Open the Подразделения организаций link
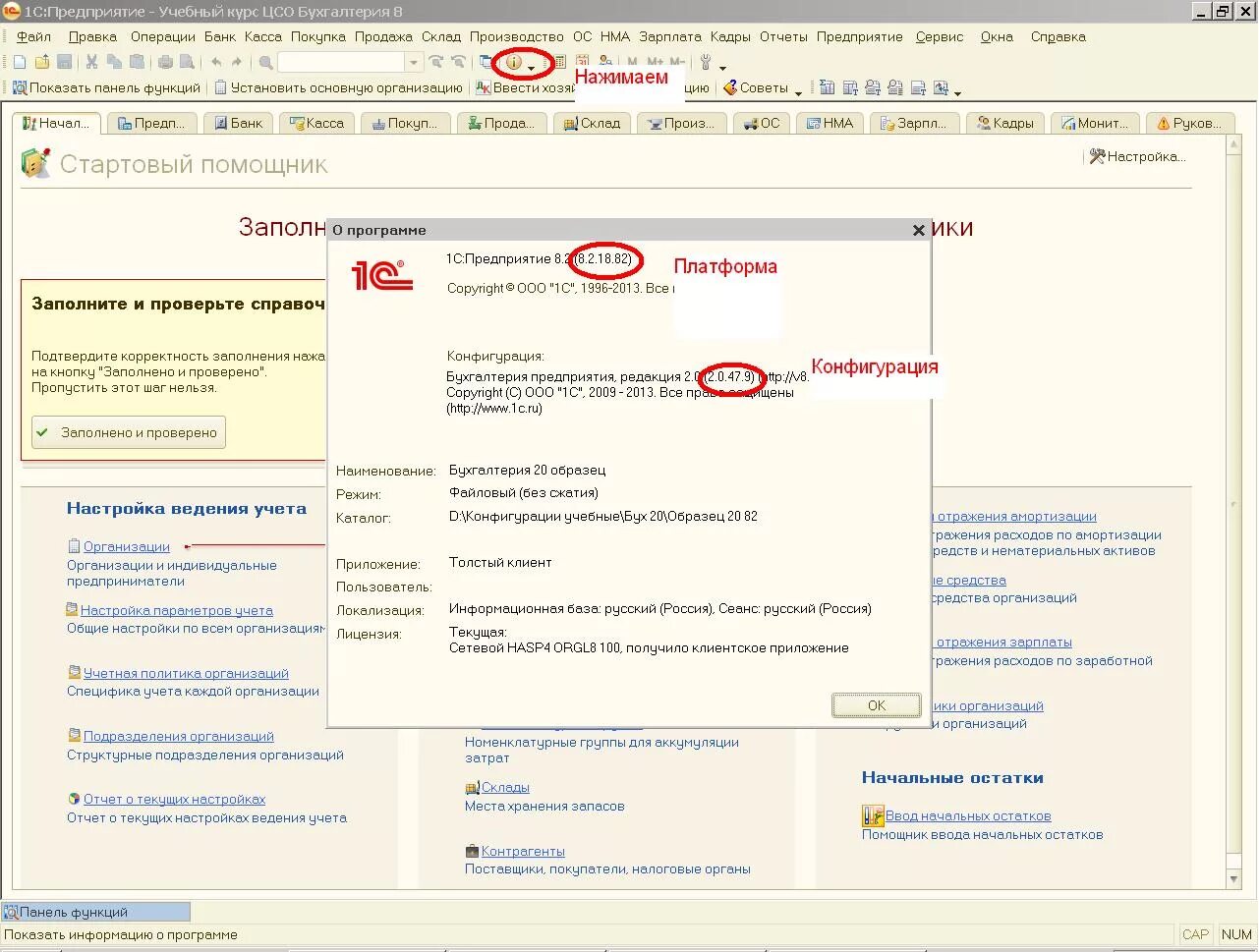The width and height of the screenshot is (1259, 952). click(179, 736)
